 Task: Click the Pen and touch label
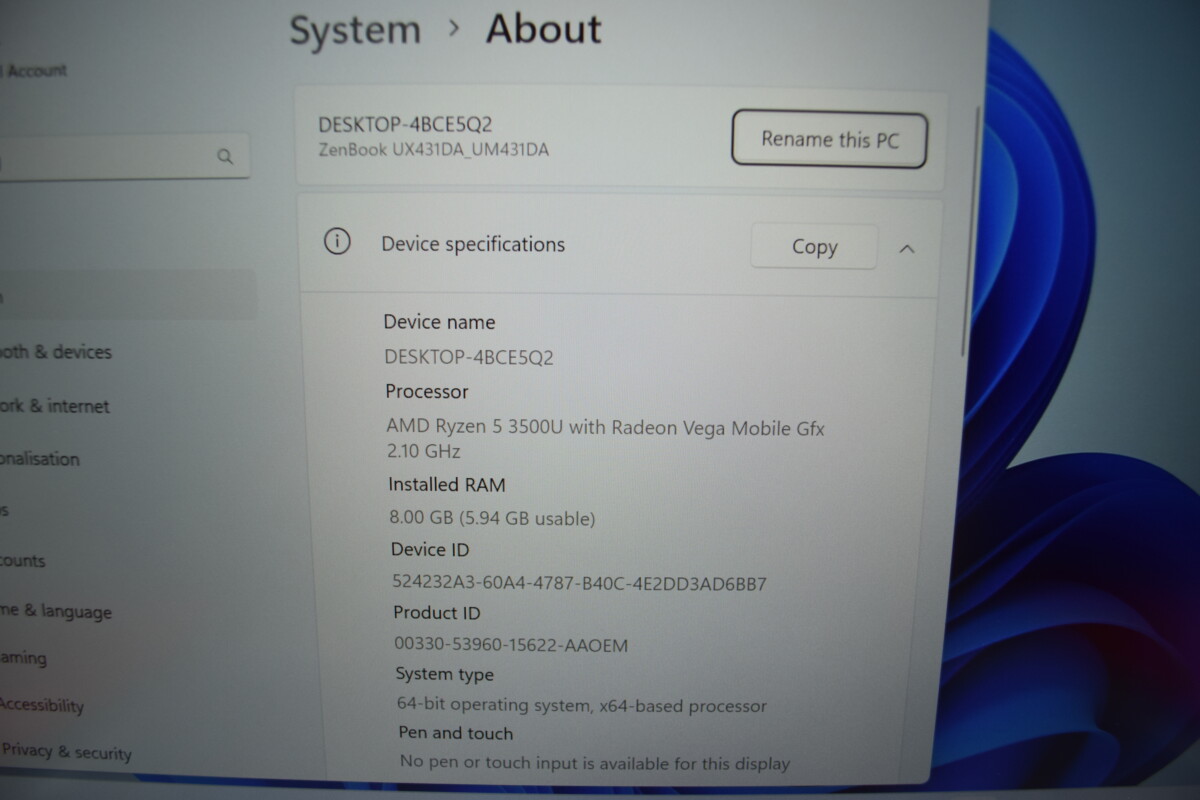click(x=456, y=733)
